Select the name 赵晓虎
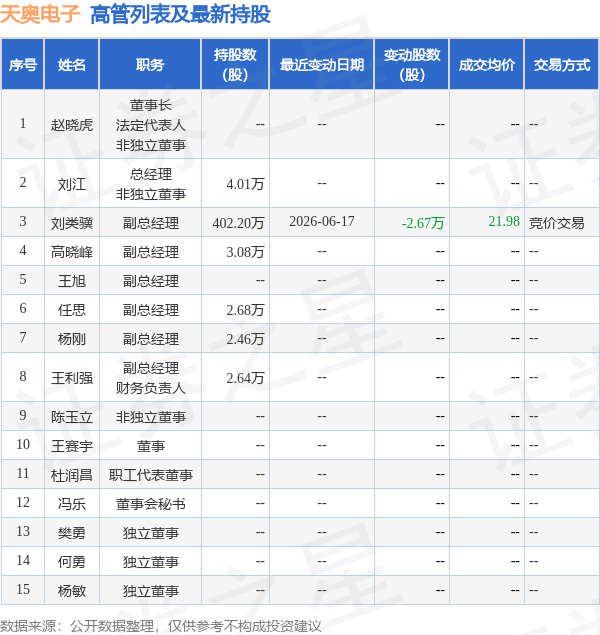 coord(72,125)
